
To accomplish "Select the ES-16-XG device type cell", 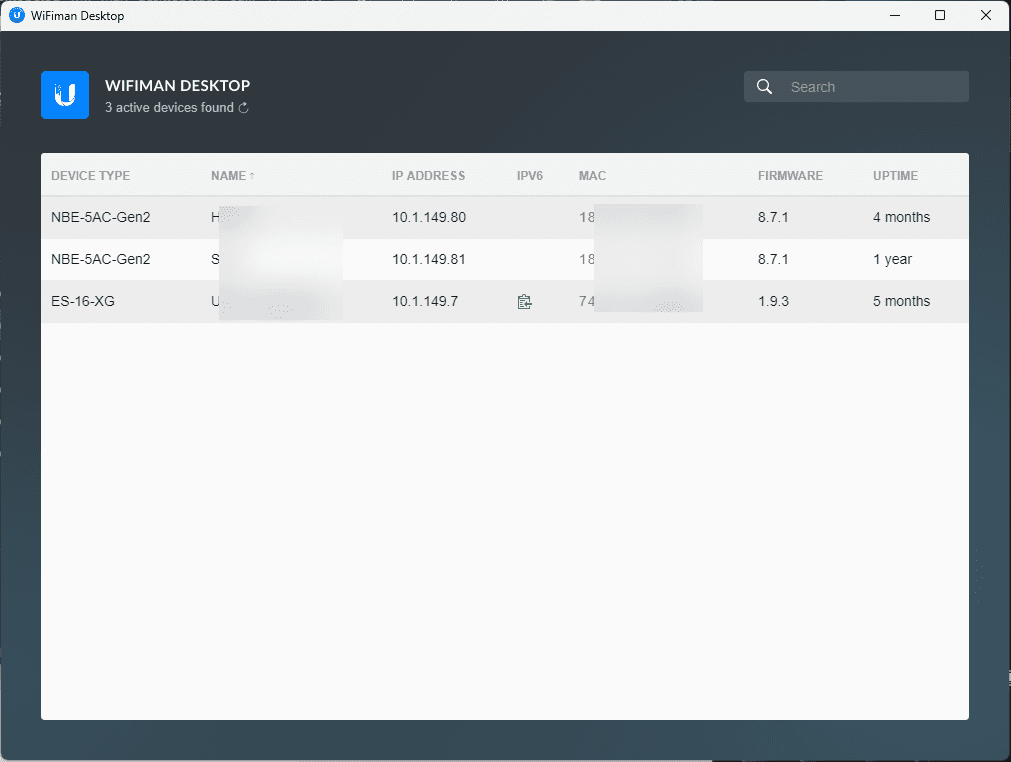I will coord(83,301).
